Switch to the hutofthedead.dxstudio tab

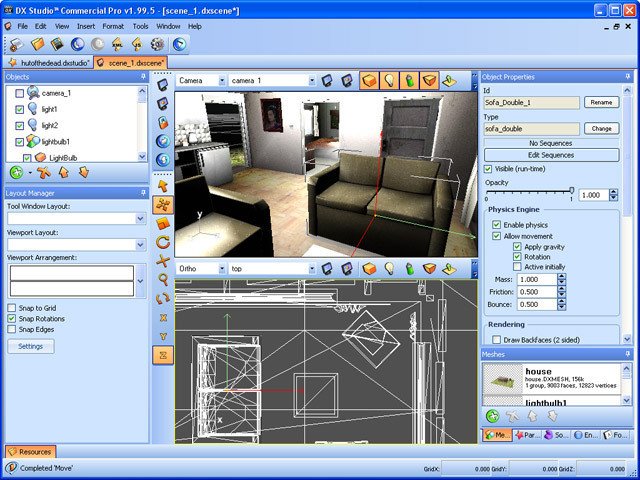pos(48,62)
